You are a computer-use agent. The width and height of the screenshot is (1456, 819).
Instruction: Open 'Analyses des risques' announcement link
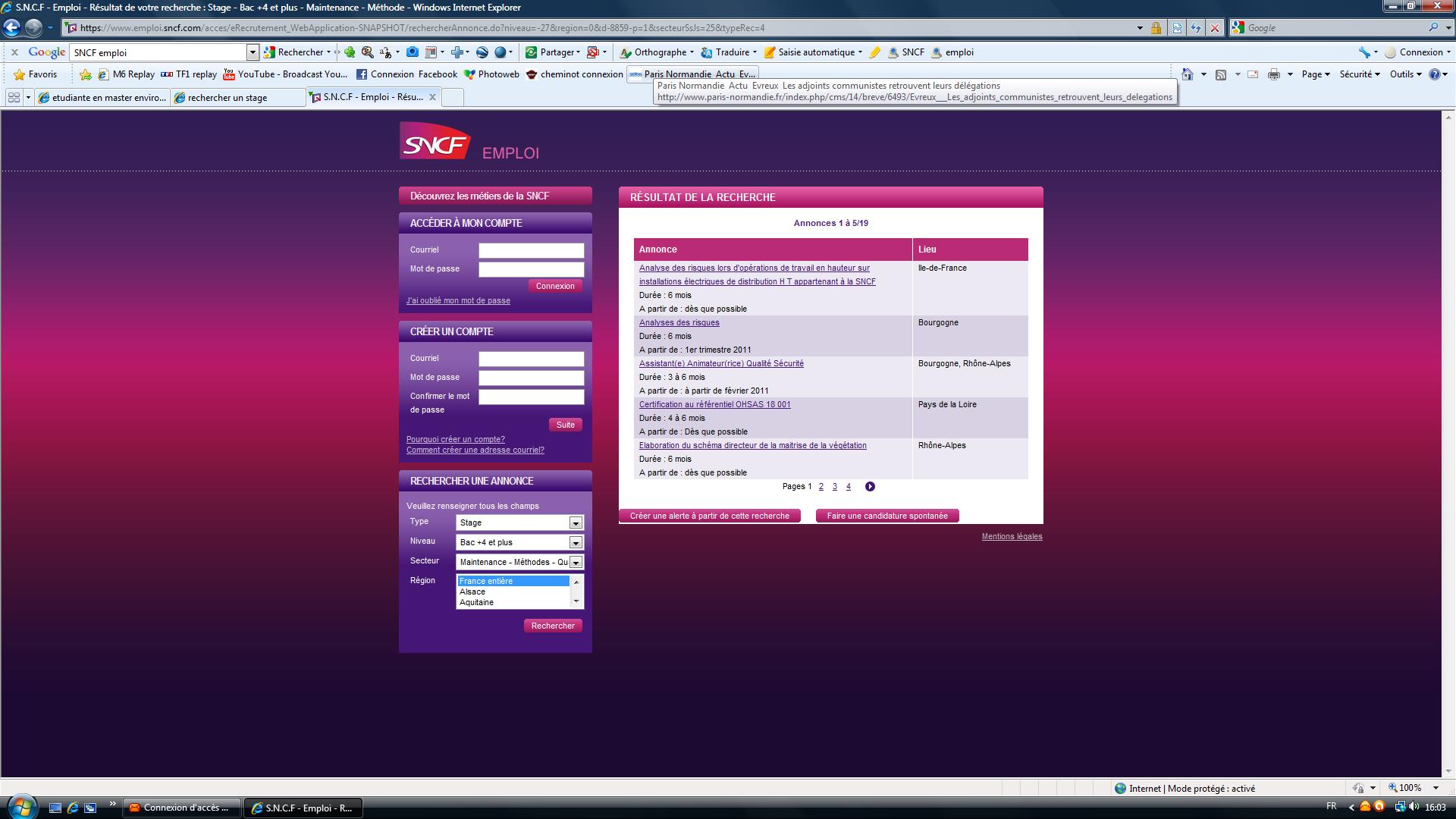[x=679, y=322]
